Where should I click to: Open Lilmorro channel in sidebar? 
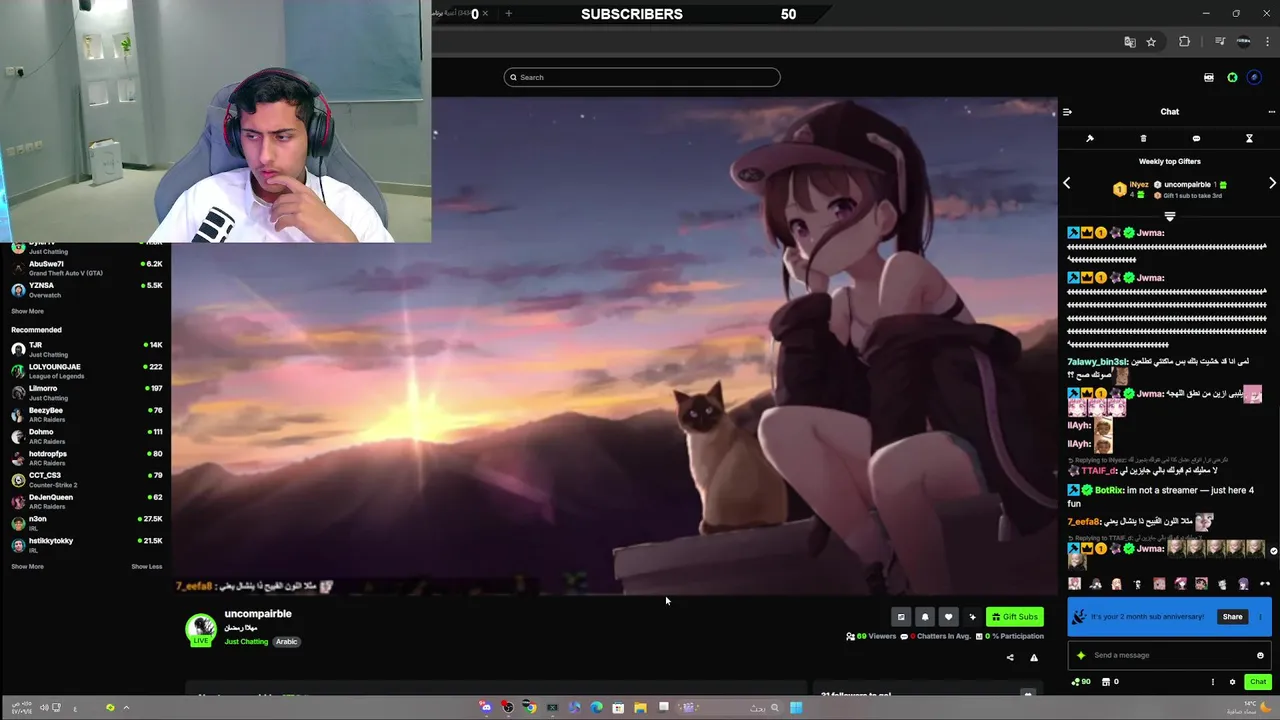tap(86, 393)
